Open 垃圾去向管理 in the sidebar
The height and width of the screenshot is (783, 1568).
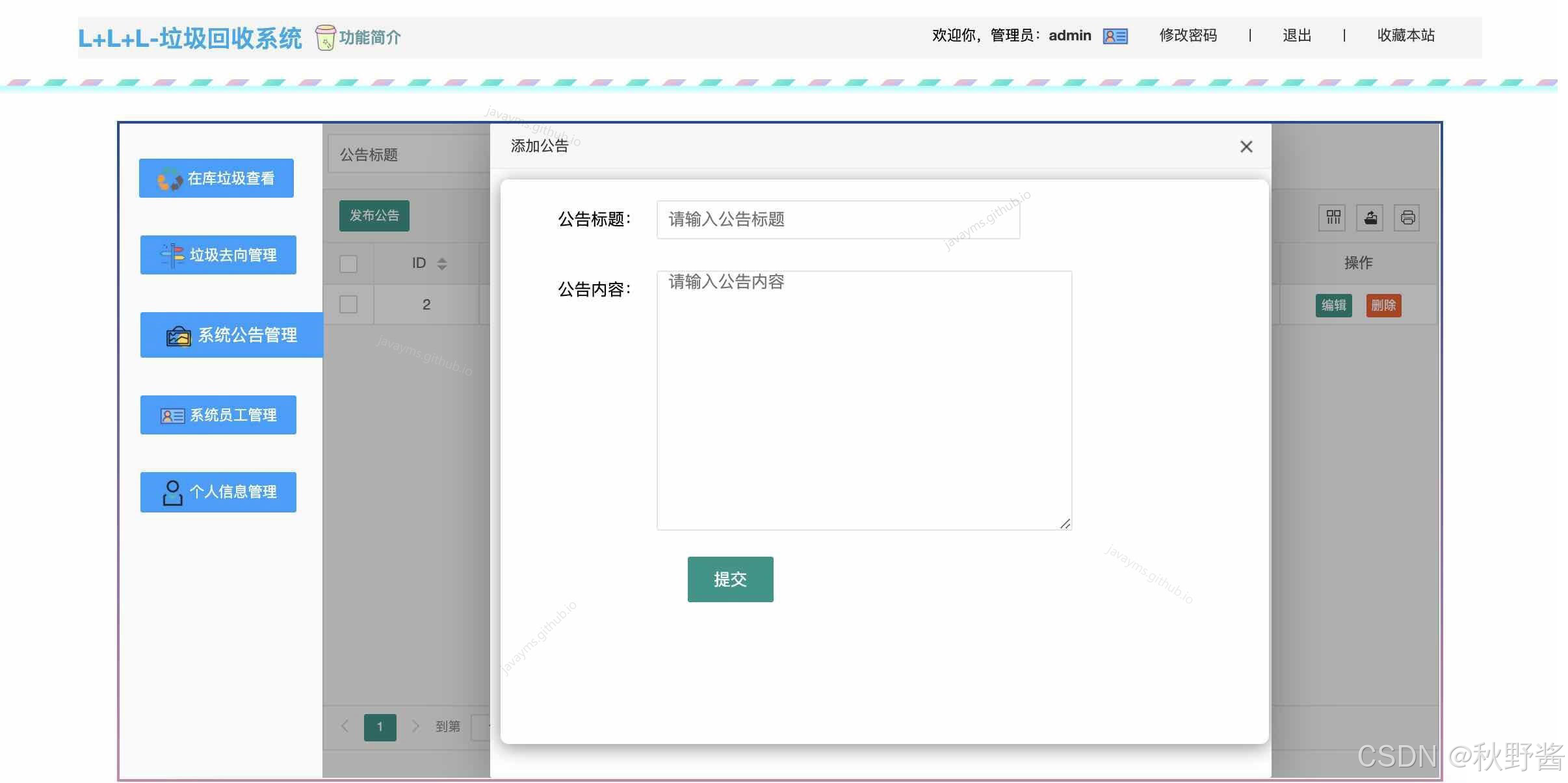[218, 255]
